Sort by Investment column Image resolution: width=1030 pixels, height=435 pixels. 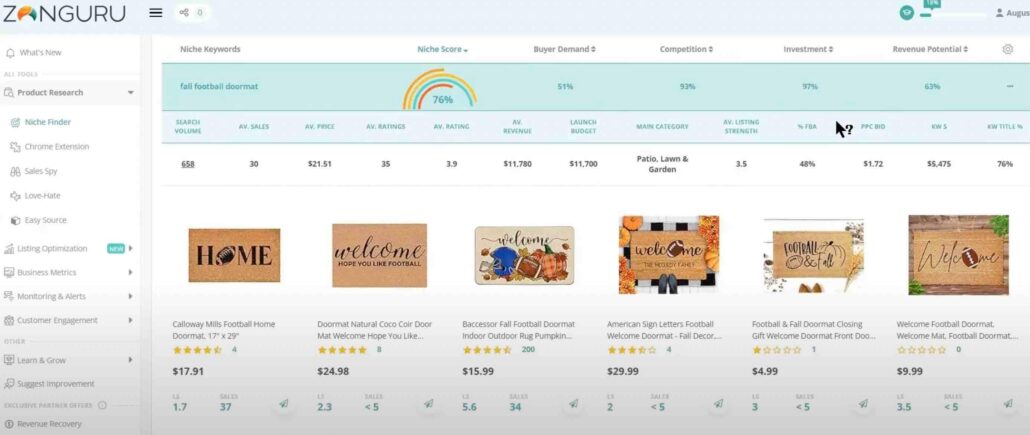tap(808, 49)
